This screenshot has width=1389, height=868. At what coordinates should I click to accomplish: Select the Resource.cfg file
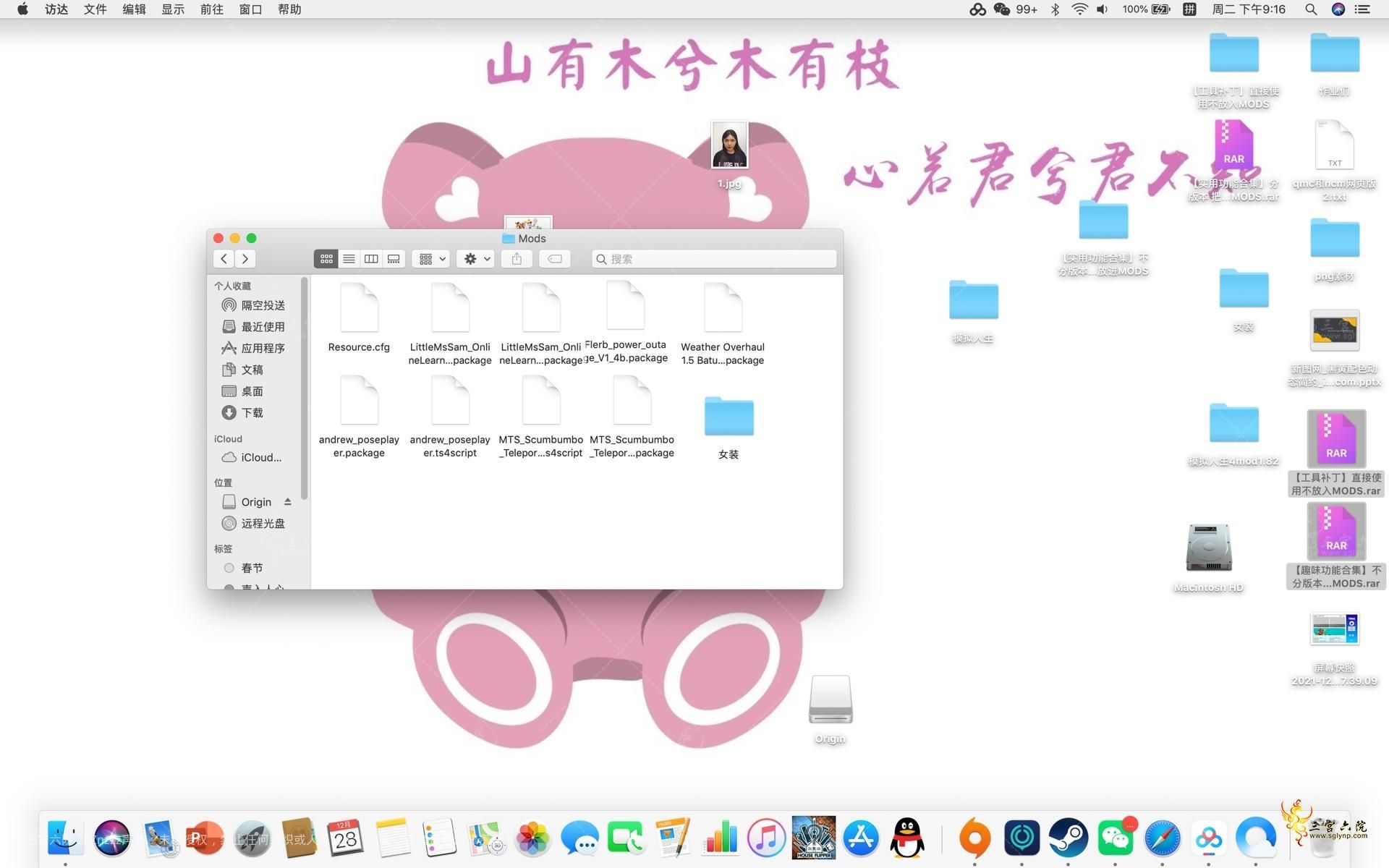[x=359, y=318]
